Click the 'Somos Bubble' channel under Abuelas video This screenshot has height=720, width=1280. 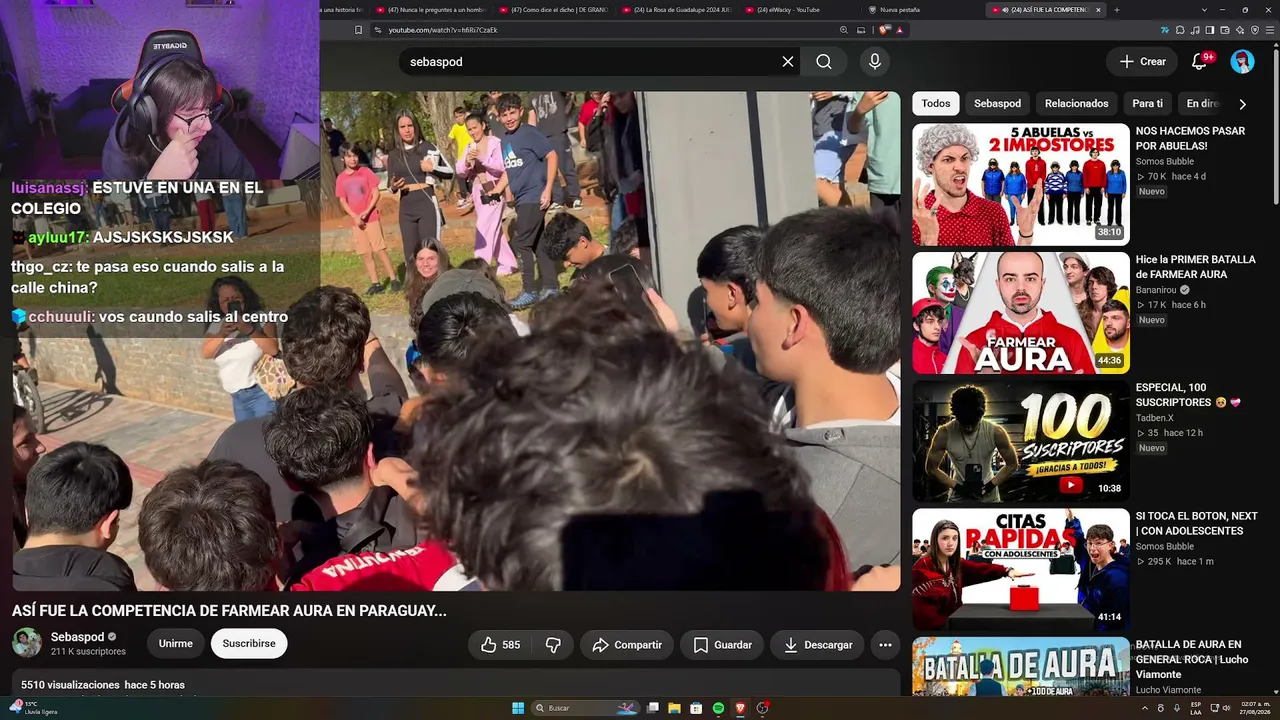[x=1165, y=161]
